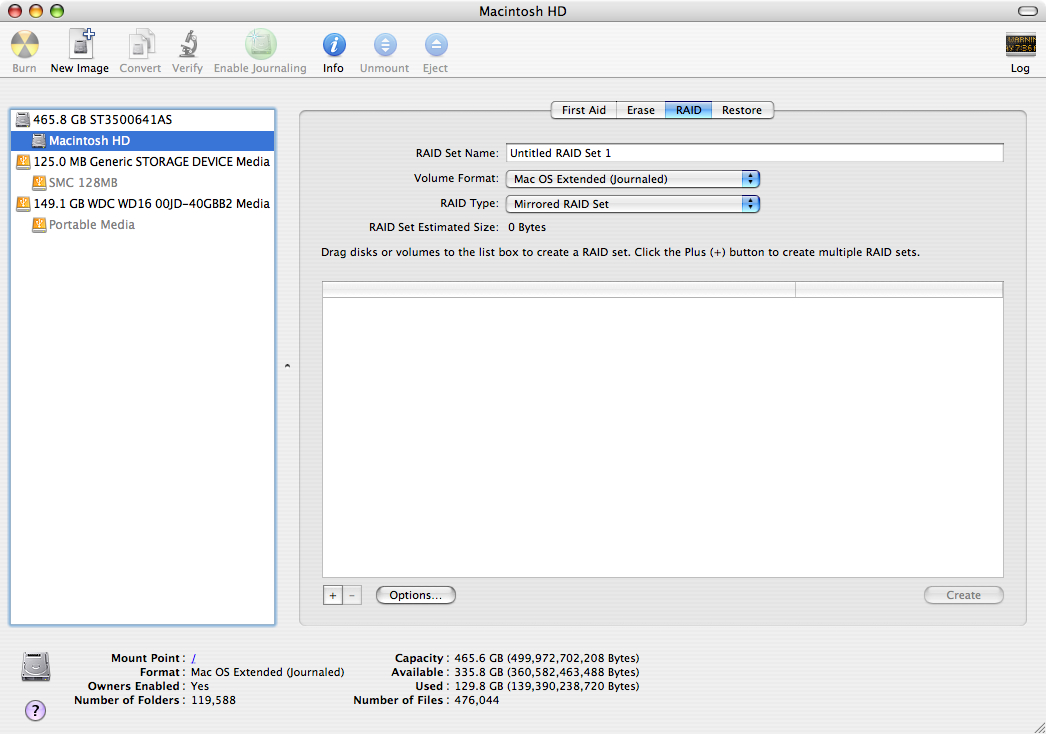This screenshot has height=734, width=1046.
Task: Click the plus button to add RAID set
Action: pyautogui.click(x=332, y=595)
